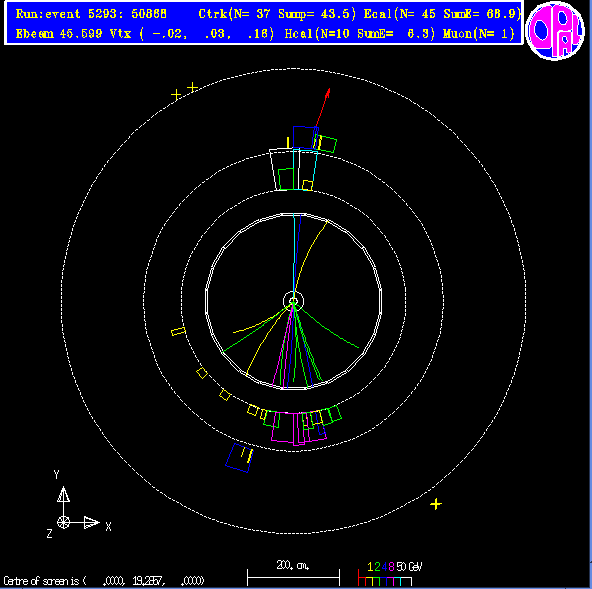
Task: Click the Y axis arrowhead
Action: pyautogui.click(x=63, y=494)
